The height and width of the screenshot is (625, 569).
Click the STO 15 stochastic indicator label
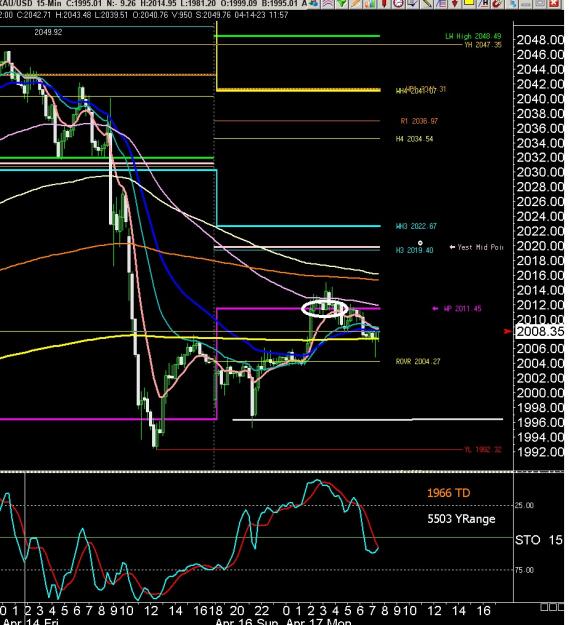coord(538,540)
